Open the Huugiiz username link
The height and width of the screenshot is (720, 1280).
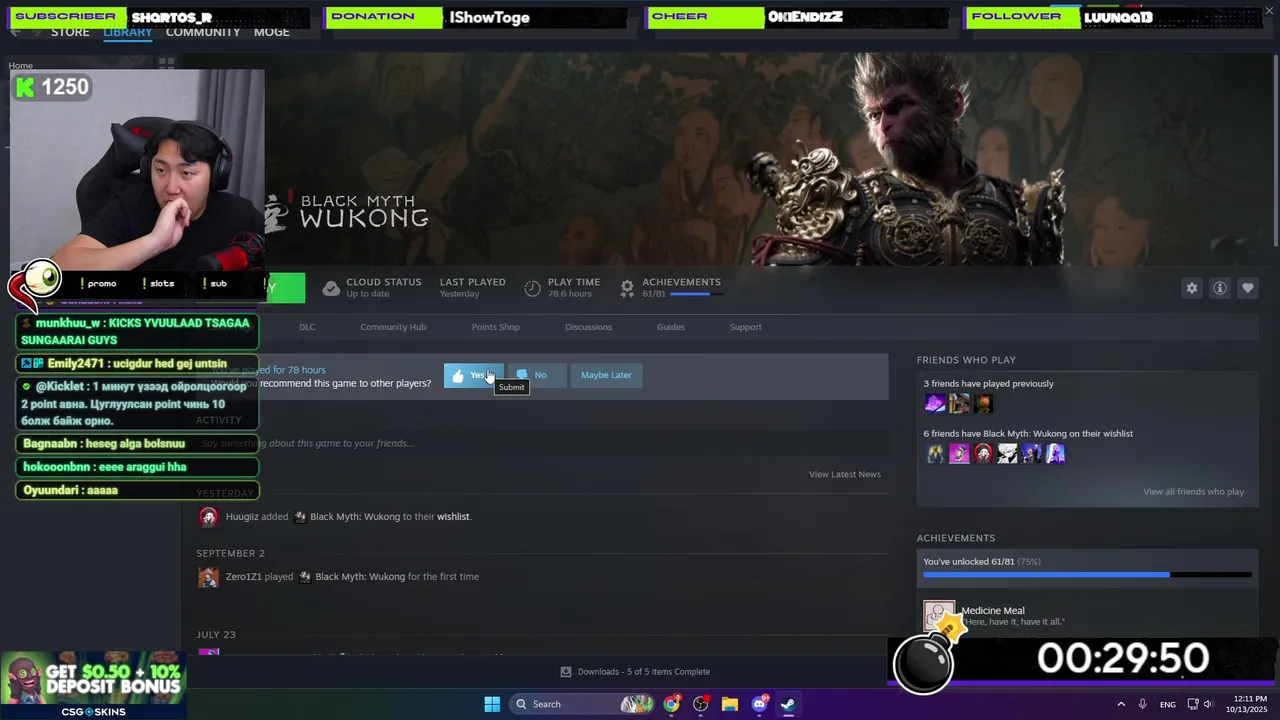242,517
